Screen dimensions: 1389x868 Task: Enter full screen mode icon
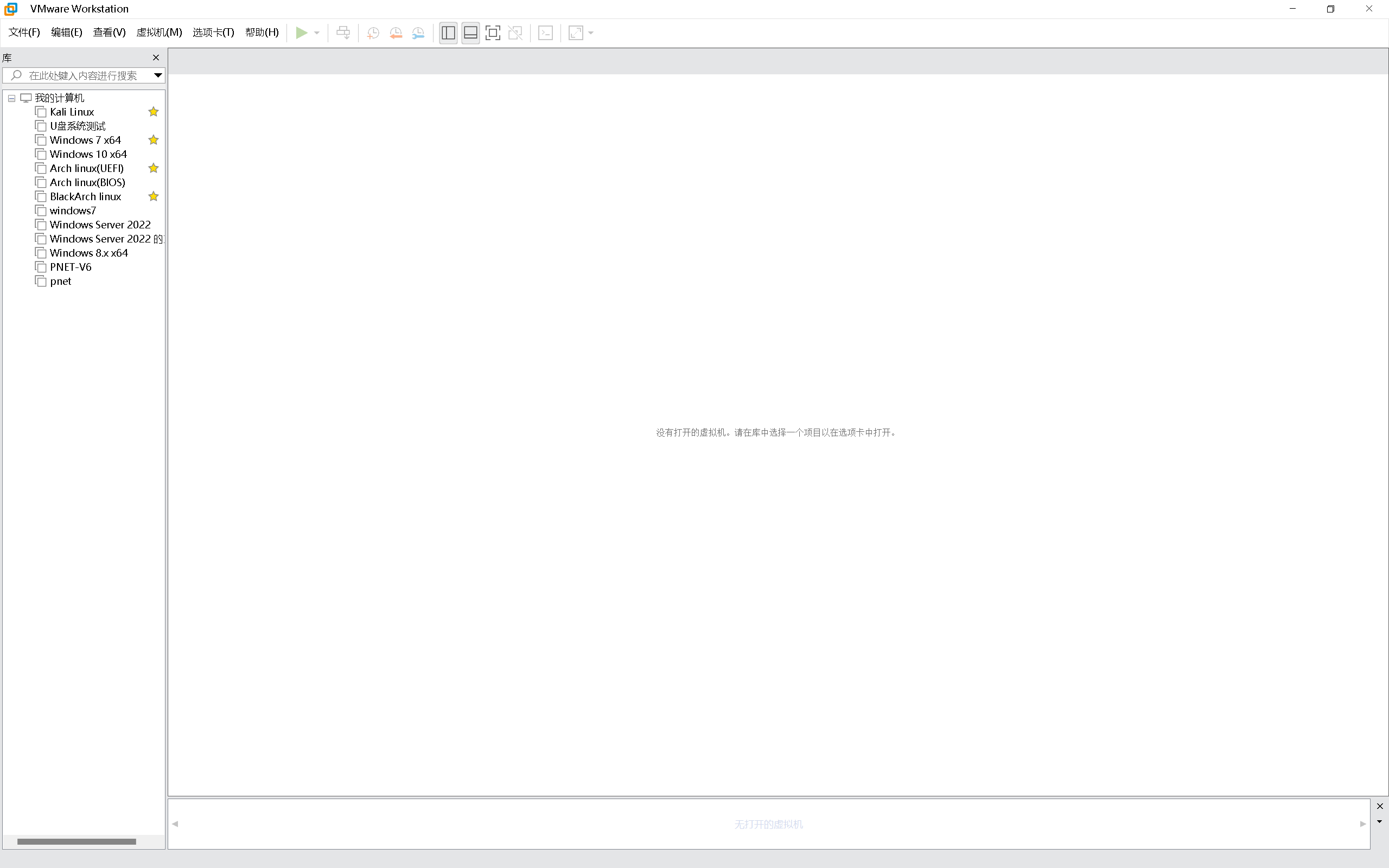(x=493, y=33)
